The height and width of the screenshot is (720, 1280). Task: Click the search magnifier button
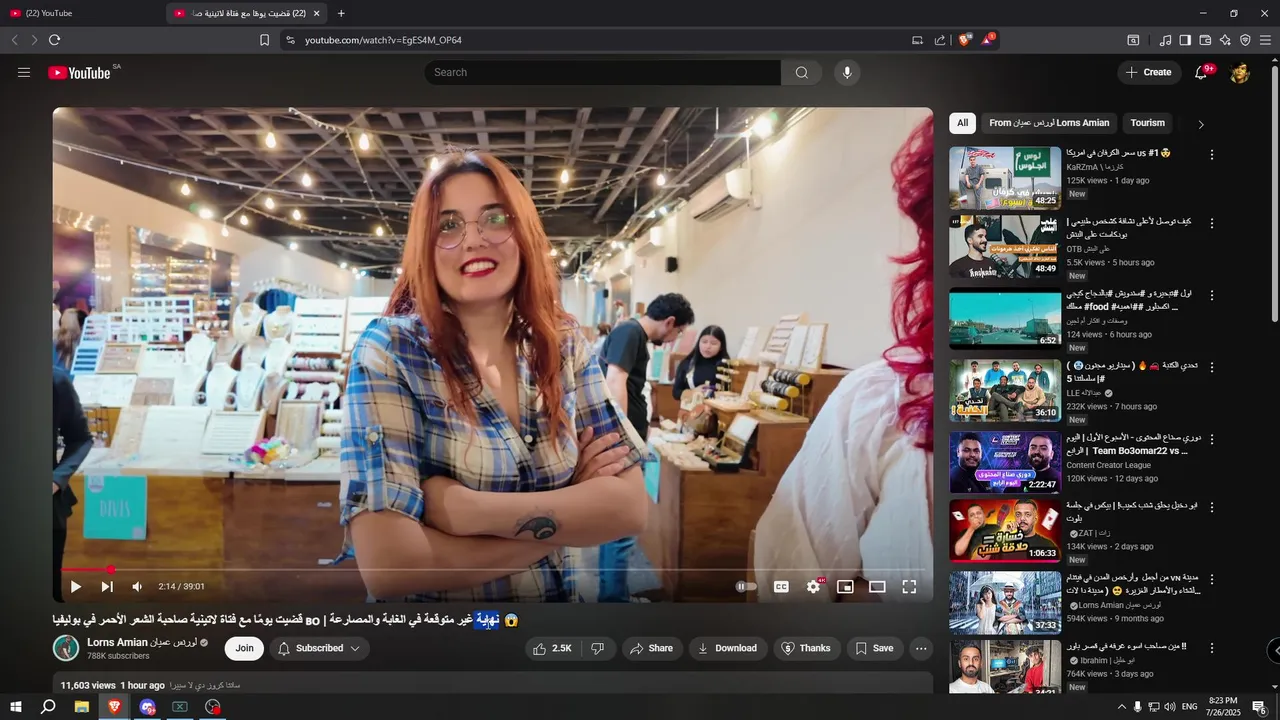802,72
